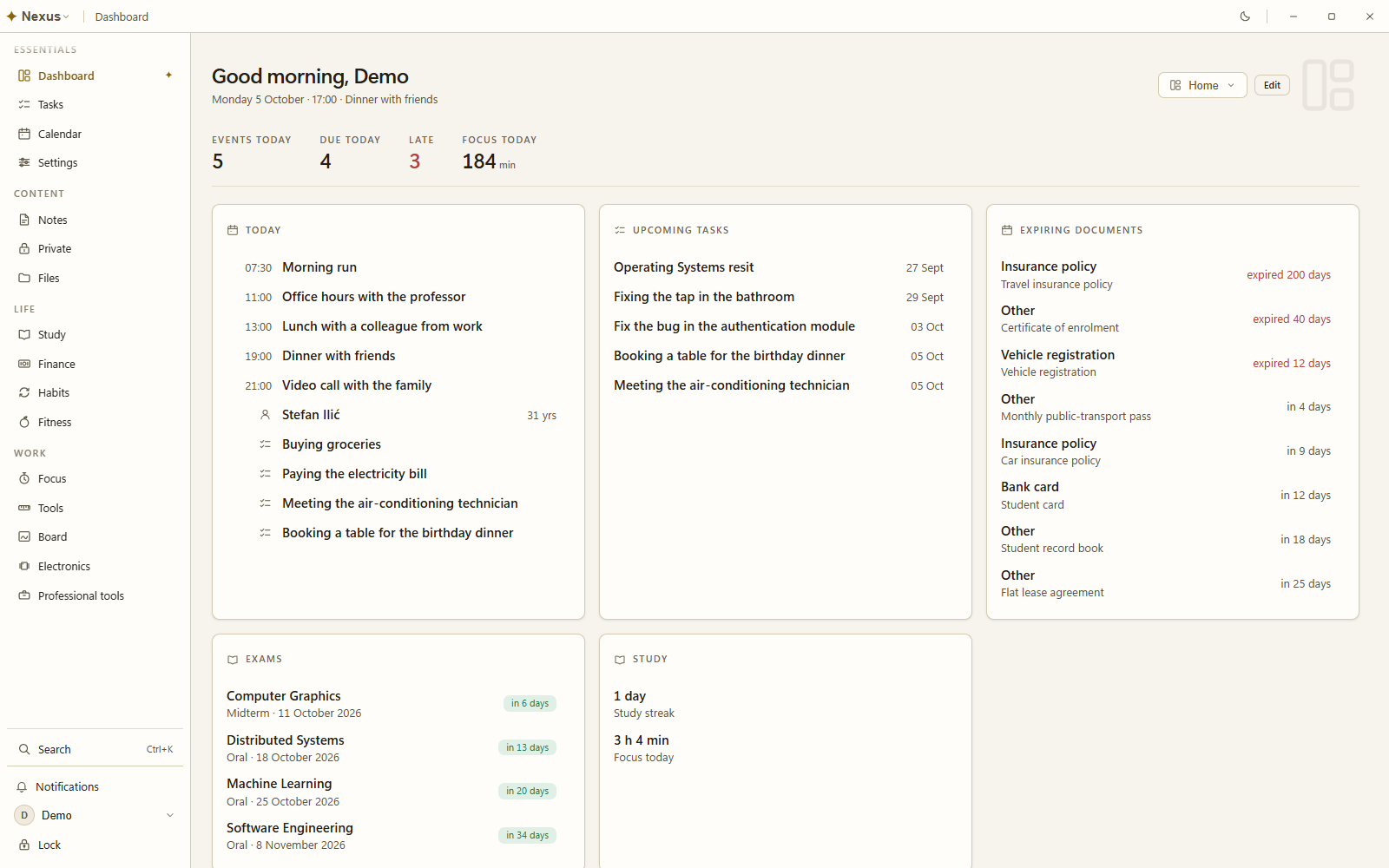The width and height of the screenshot is (1389, 868).
Task: Open the Focus section
Action: coord(95,479)
